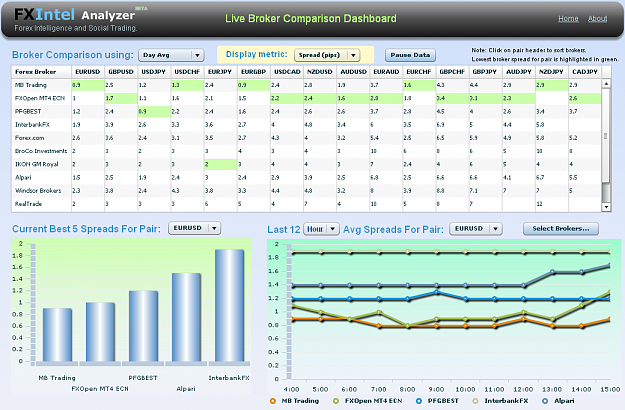The width and height of the screenshot is (625, 410).
Task: Click Alpari gray-blue legend marker
Action: (x=544, y=401)
